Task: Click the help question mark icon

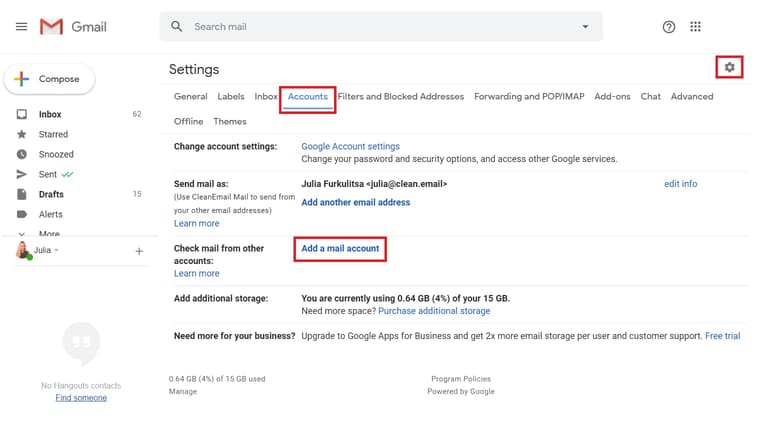Action: tap(669, 27)
